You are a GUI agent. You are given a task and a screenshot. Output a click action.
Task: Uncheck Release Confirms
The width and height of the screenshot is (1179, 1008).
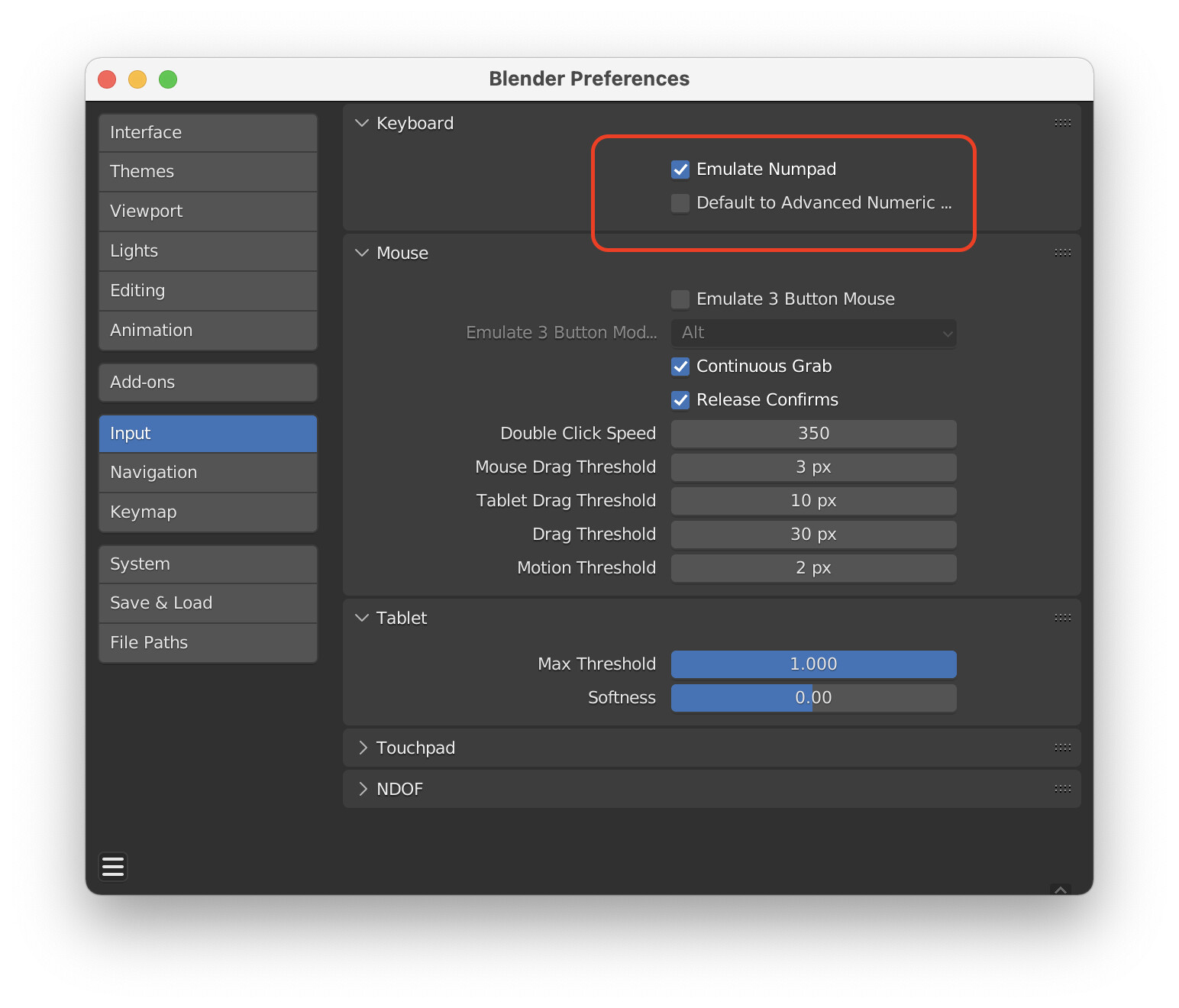pyautogui.click(x=680, y=400)
